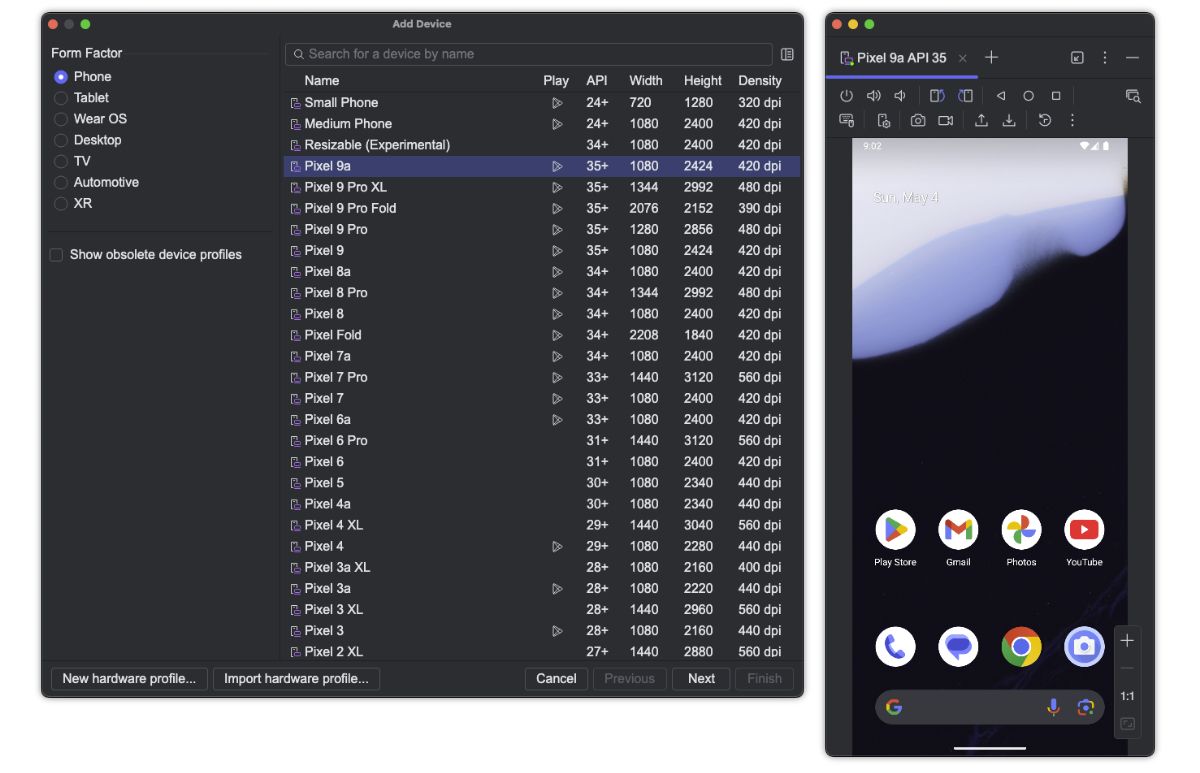Choose the Tablet form factor
Screen dimensions: 1200x773
tap(60, 97)
